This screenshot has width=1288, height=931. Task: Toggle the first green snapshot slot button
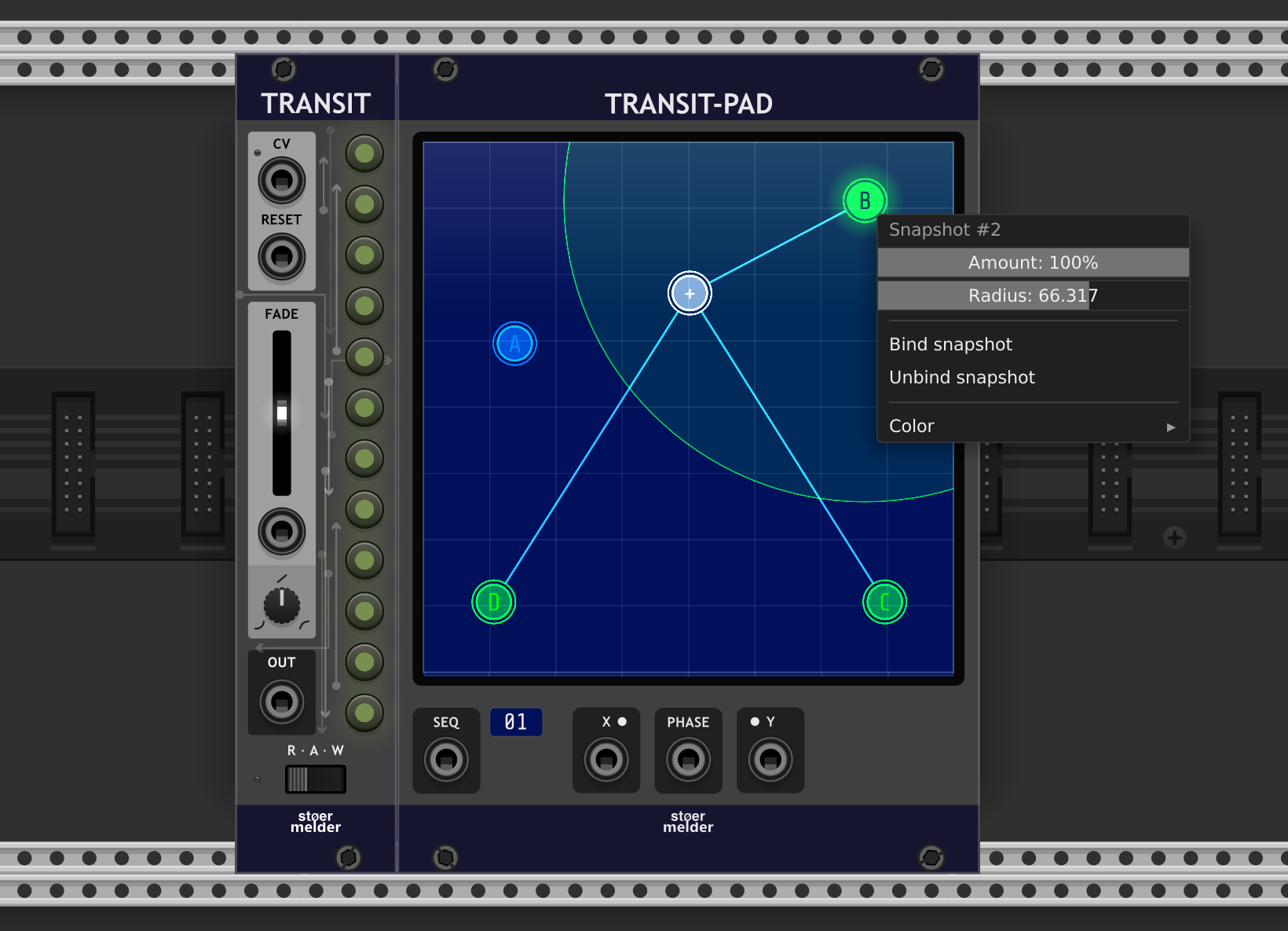(364, 153)
